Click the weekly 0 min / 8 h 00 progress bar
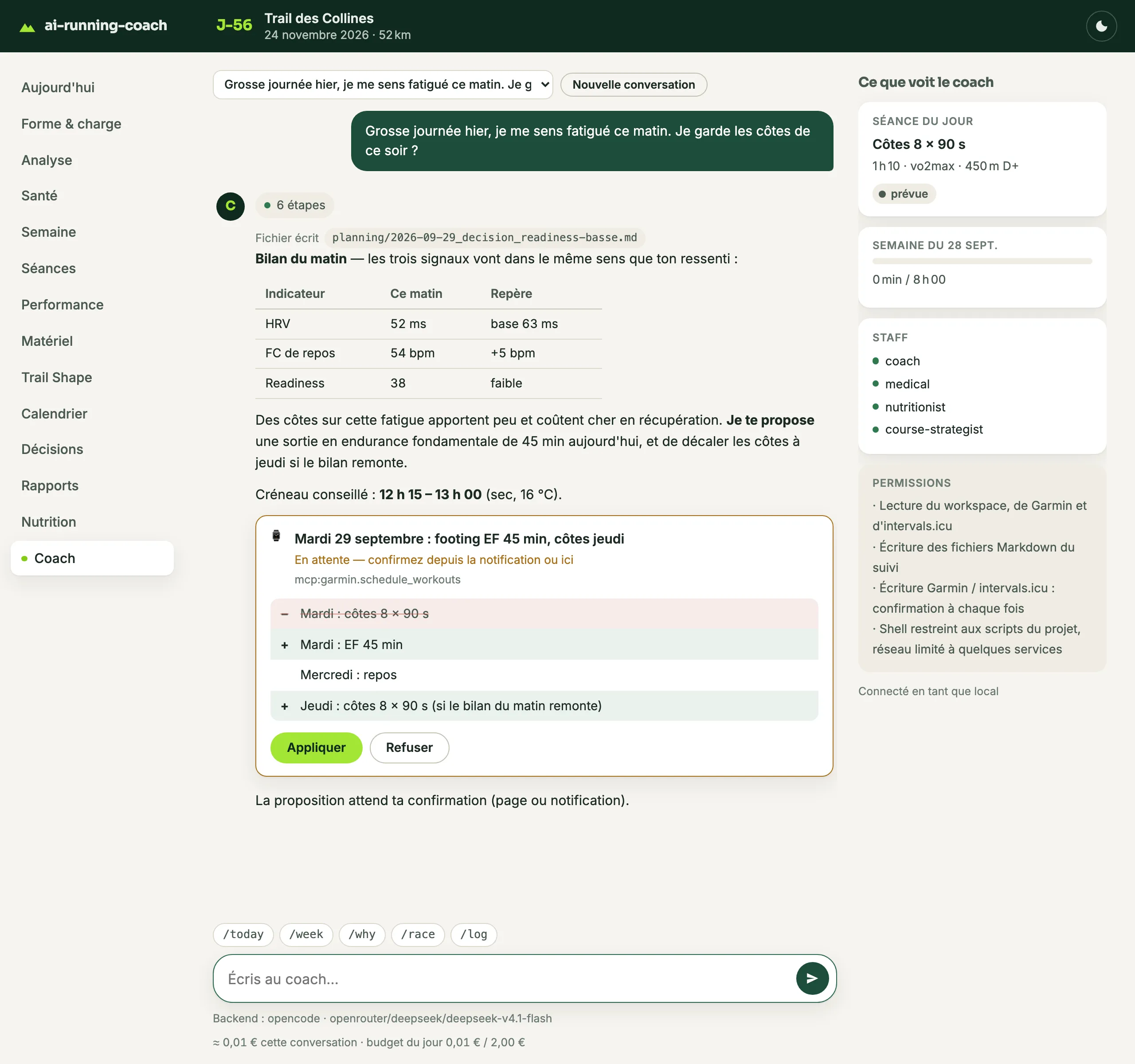 pyautogui.click(x=982, y=261)
